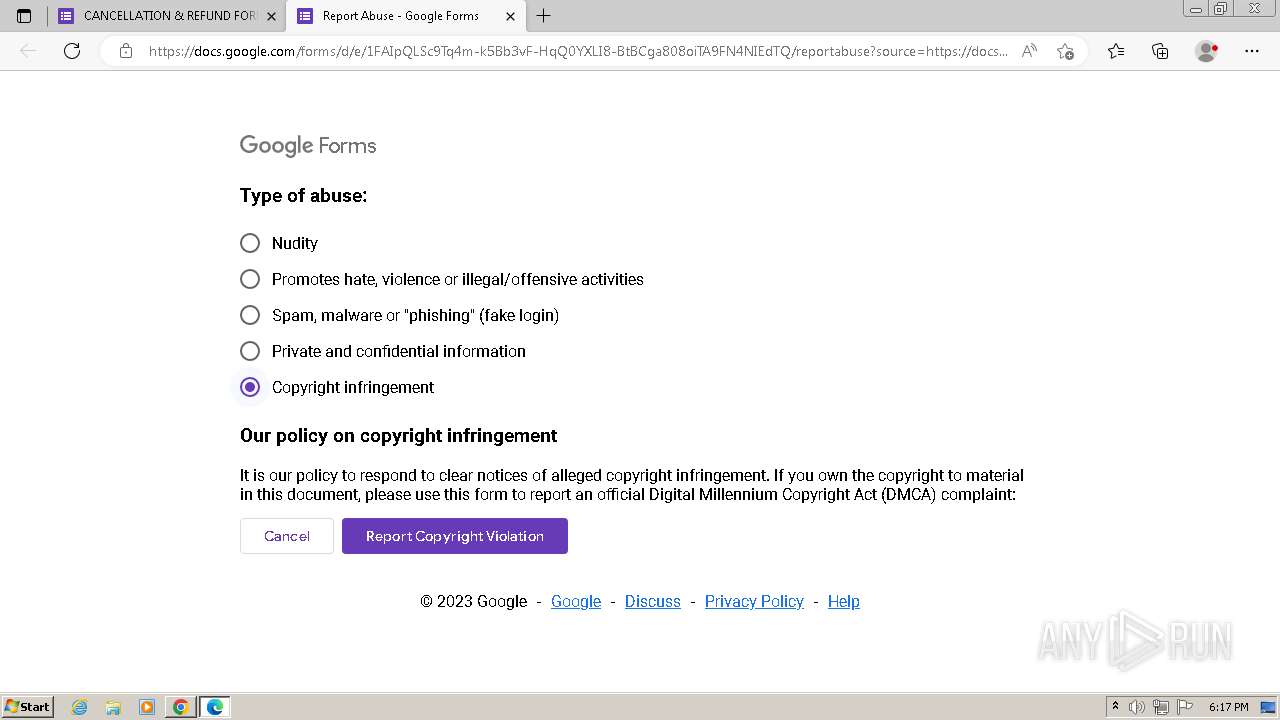
Task: Select Microsoft Edge taskbar icon
Action: point(215,707)
